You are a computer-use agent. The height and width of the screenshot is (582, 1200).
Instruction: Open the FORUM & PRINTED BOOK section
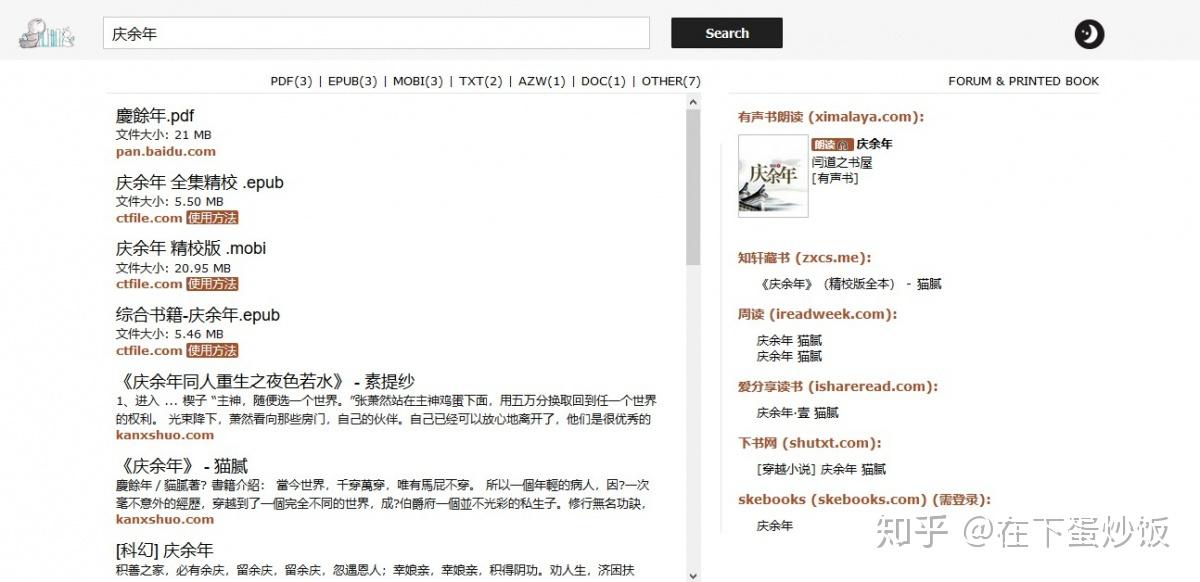pos(1023,81)
